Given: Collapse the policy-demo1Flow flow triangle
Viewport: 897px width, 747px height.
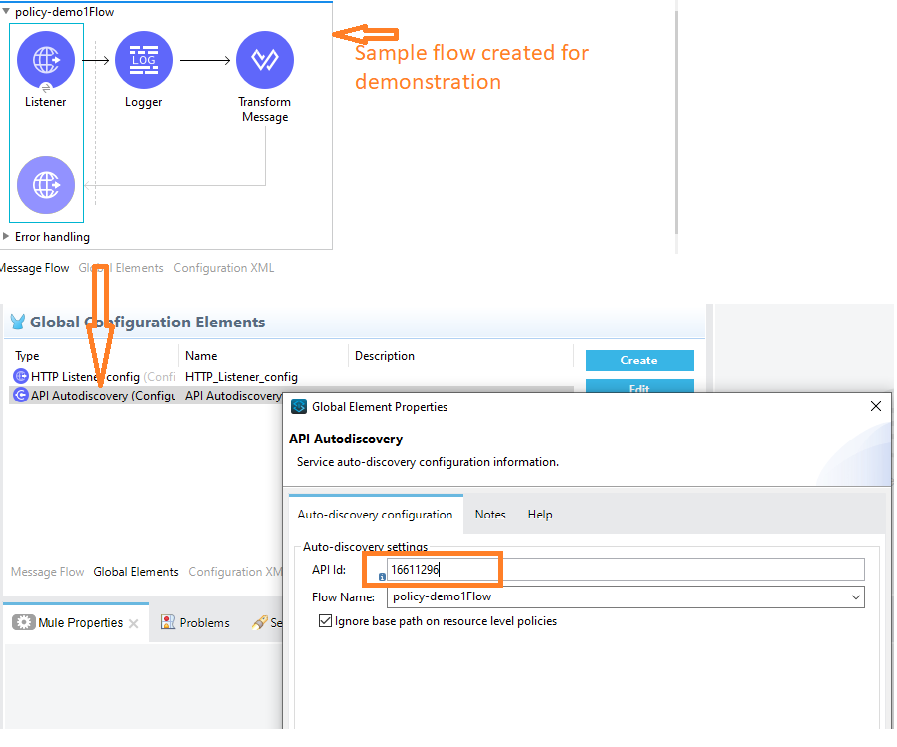Looking at the screenshot, I should (x=6, y=11).
